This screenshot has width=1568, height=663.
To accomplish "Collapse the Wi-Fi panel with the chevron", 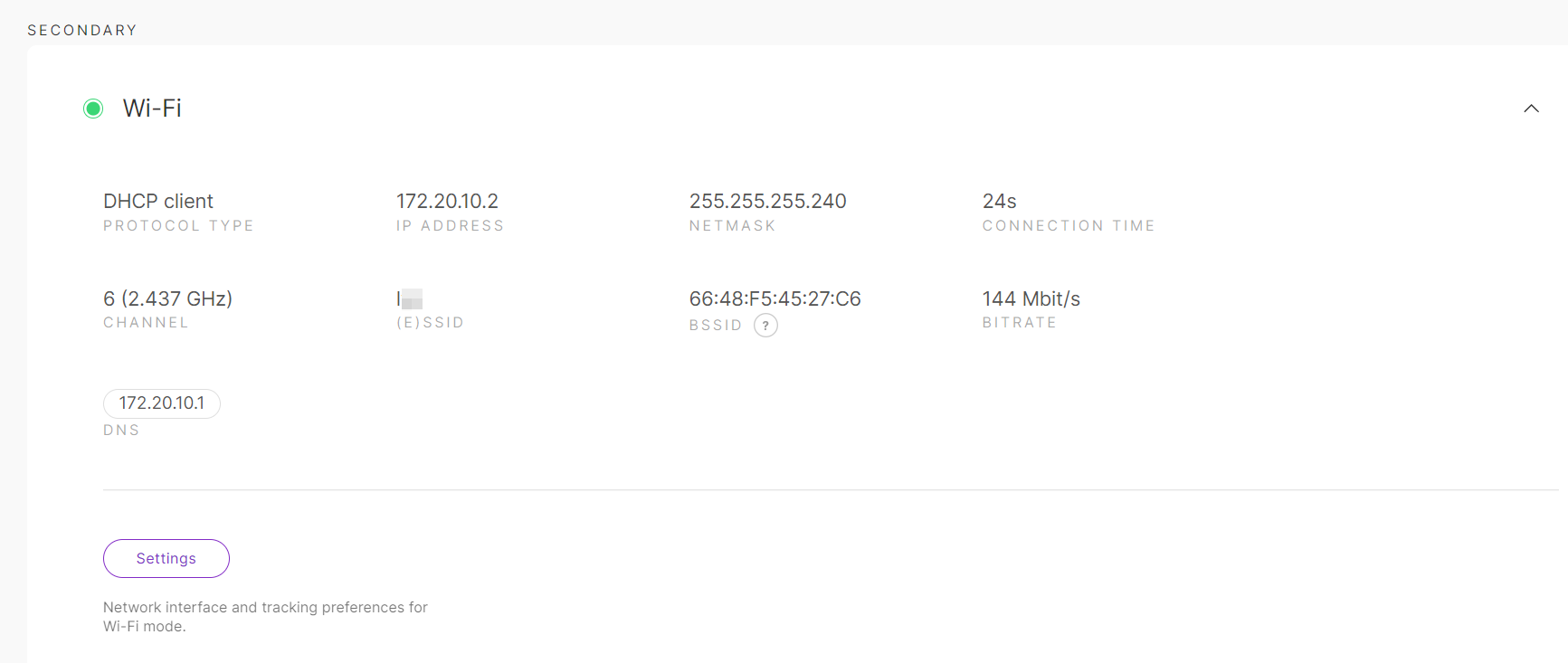I will coord(1531,109).
